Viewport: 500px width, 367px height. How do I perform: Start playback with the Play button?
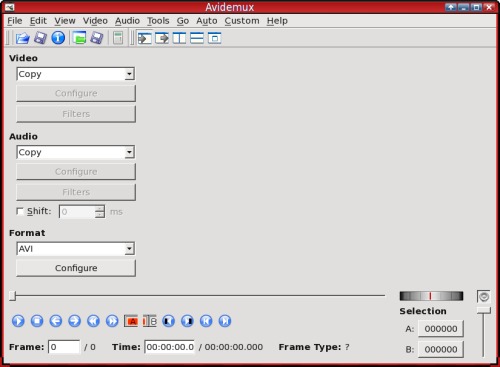pos(18,321)
